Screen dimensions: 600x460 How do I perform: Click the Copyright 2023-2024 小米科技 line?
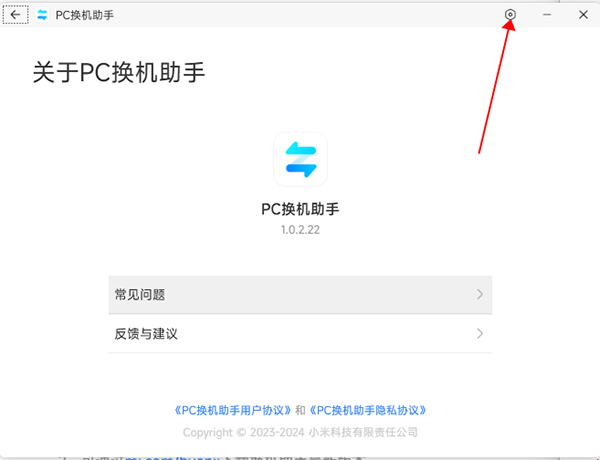click(300, 432)
